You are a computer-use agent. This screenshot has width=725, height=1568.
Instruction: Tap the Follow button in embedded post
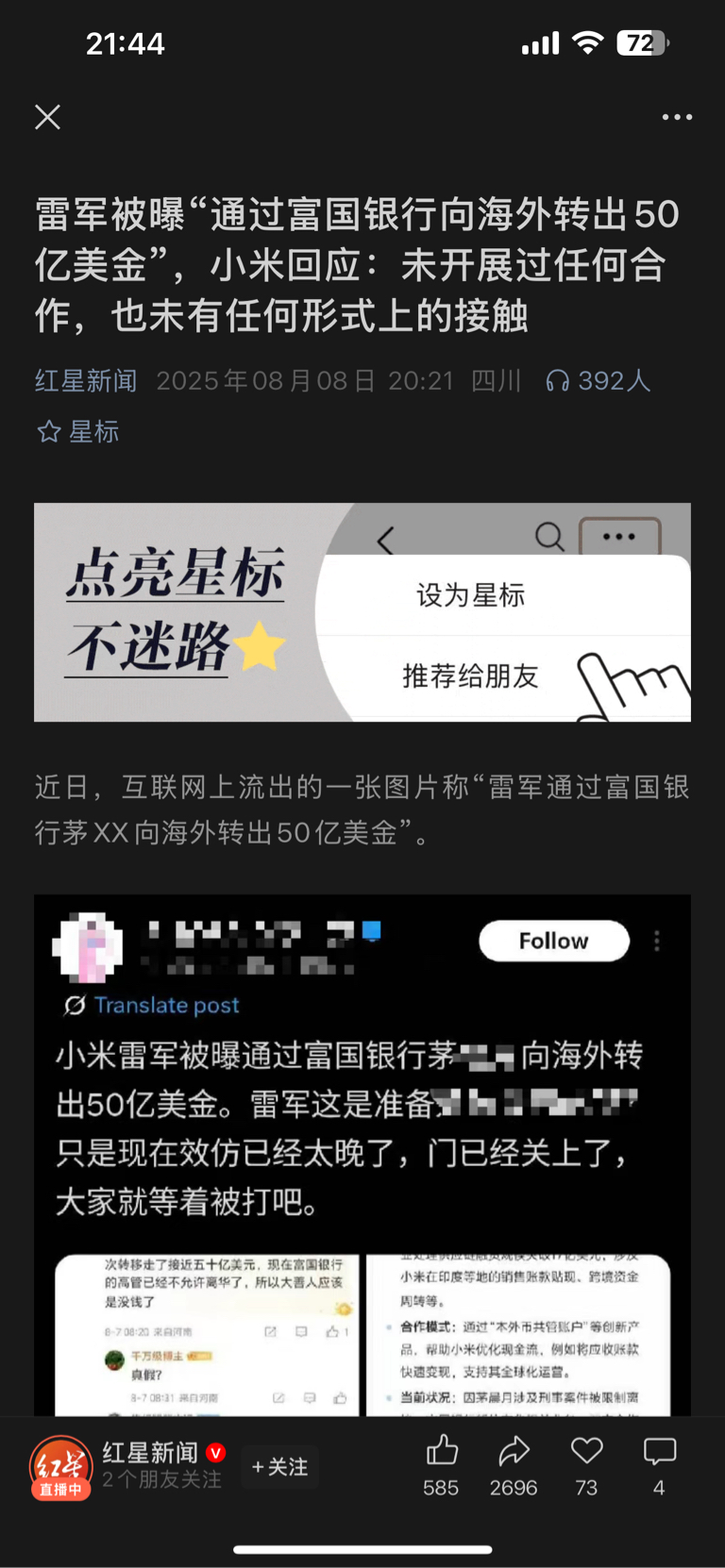pos(553,941)
